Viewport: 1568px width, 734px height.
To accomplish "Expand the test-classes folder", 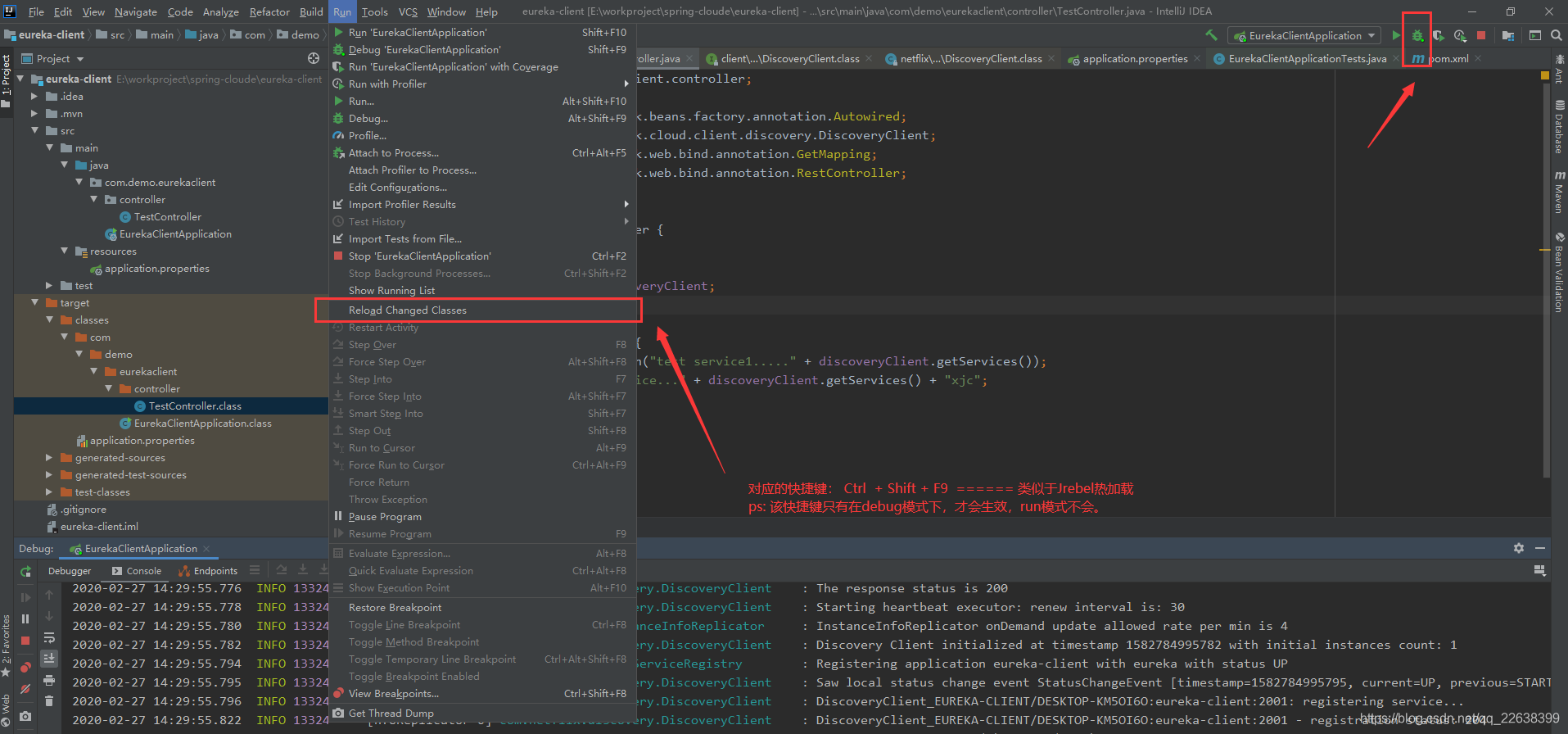I will [x=49, y=492].
